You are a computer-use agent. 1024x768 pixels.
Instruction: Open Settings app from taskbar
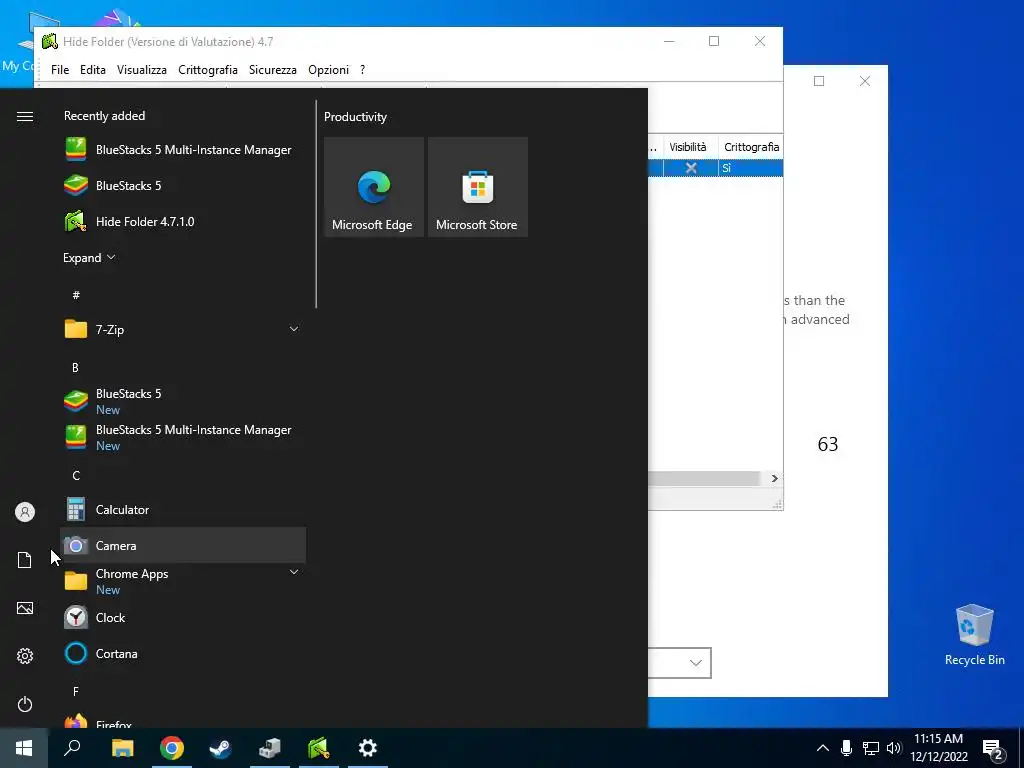(368, 748)
